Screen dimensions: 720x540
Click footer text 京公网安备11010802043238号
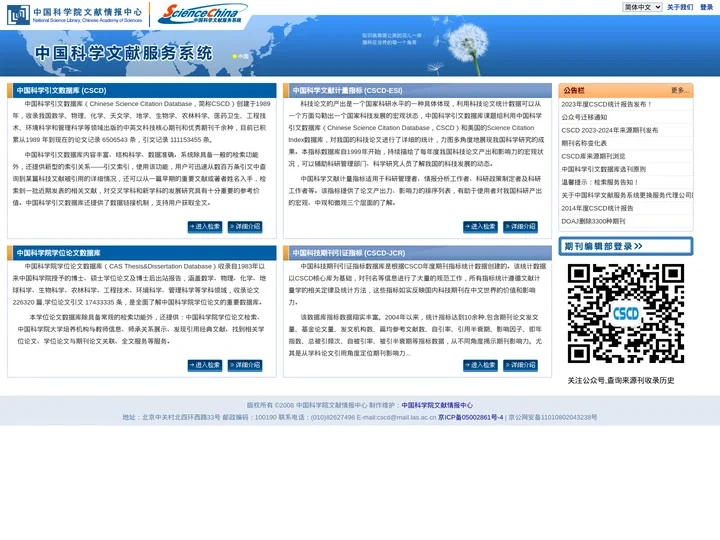553,417
